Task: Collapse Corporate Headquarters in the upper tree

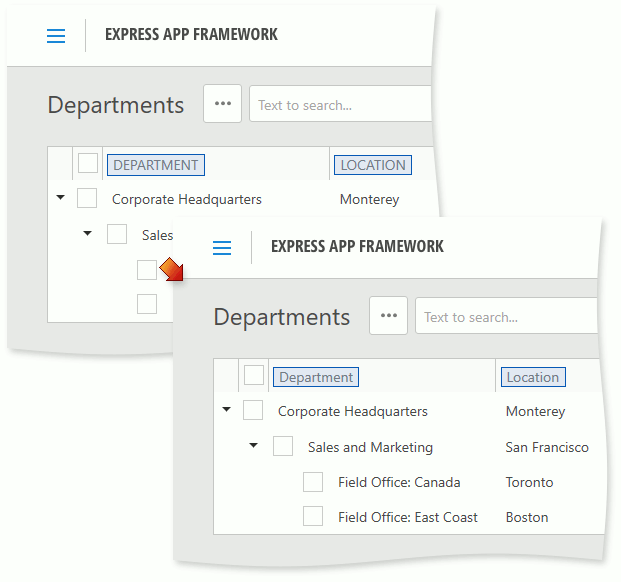Action: pos(61,197)
